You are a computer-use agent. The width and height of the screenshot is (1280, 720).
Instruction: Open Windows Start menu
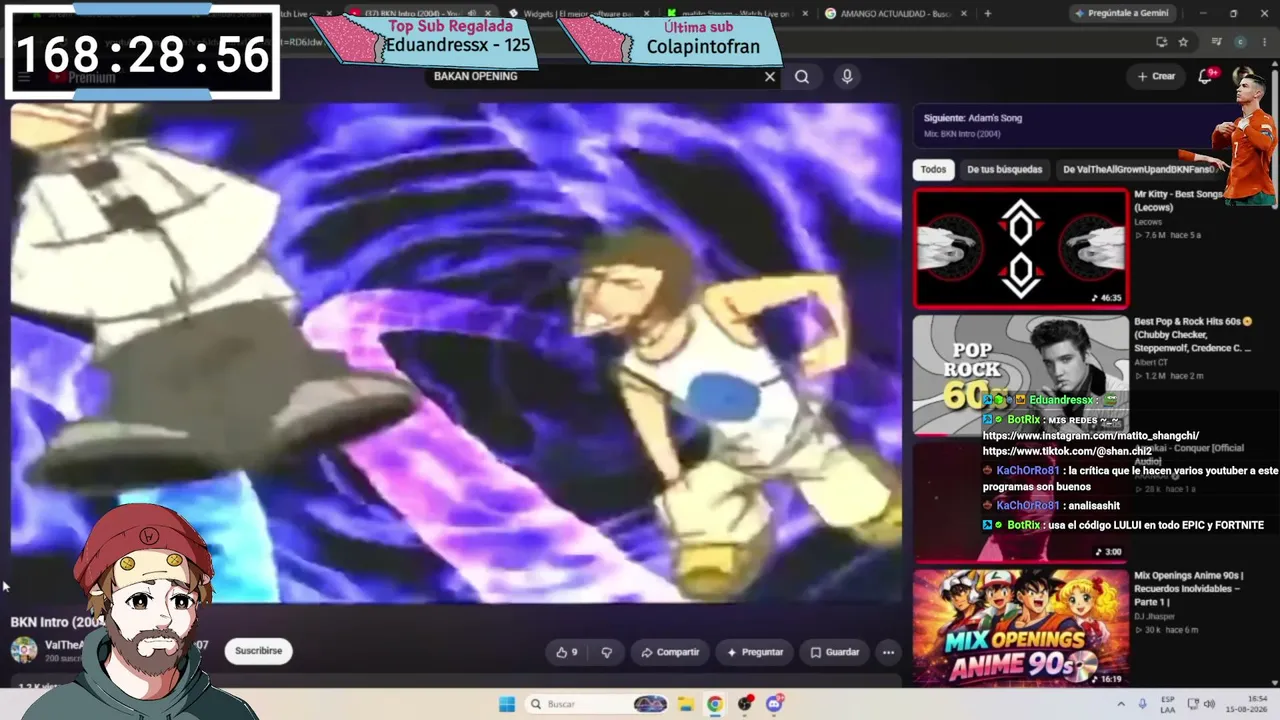click(x=506, y=704)
